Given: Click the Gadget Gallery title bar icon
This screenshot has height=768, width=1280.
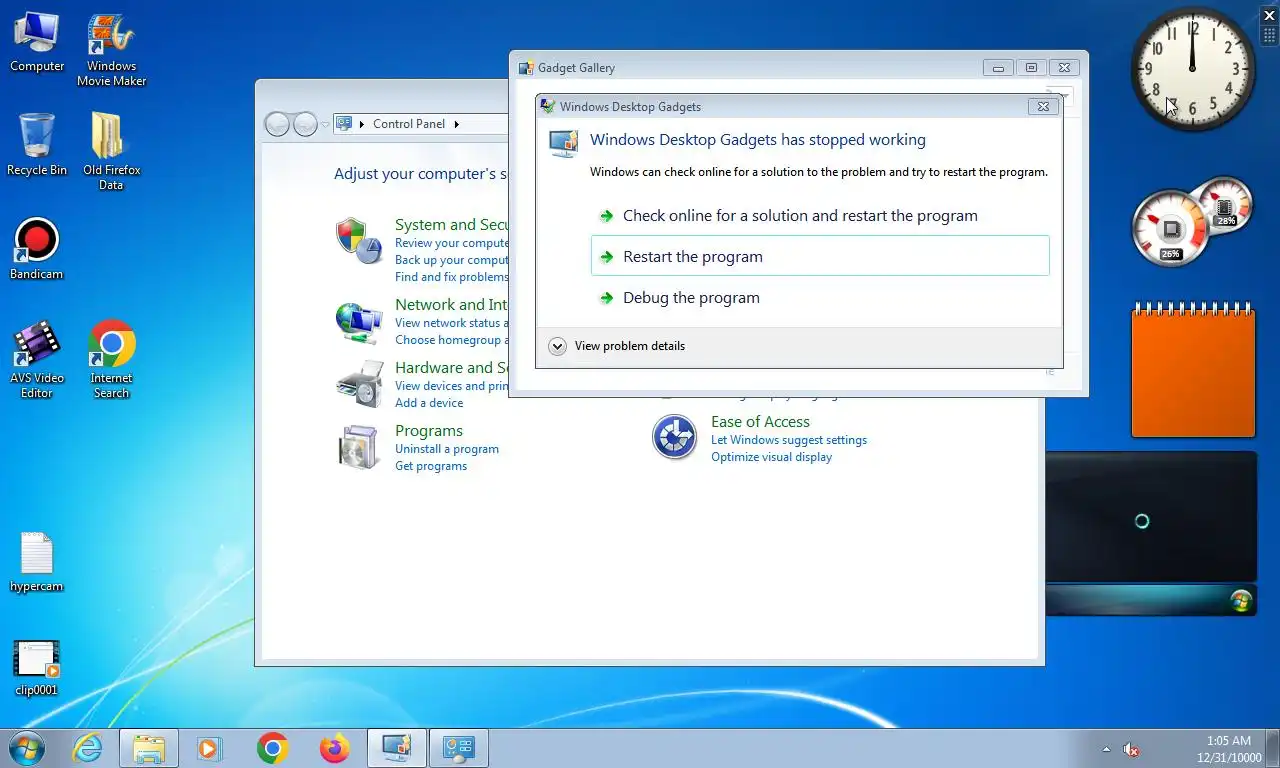Looking at the screenshot, I should click(526, 68).
